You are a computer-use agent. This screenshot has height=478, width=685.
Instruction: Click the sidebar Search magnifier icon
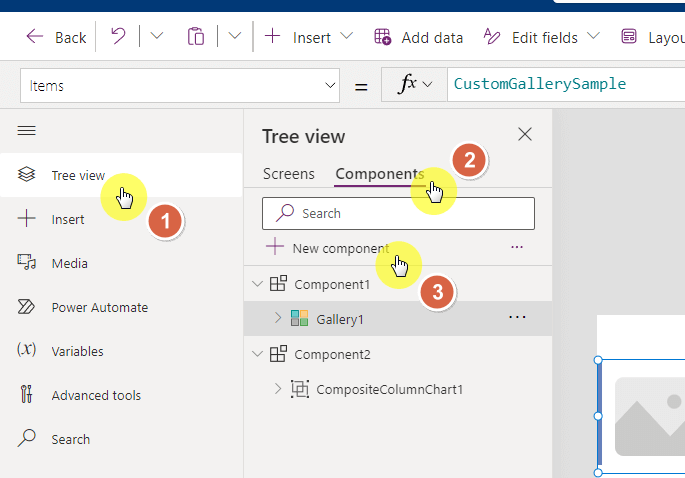(x=26, y=438)
